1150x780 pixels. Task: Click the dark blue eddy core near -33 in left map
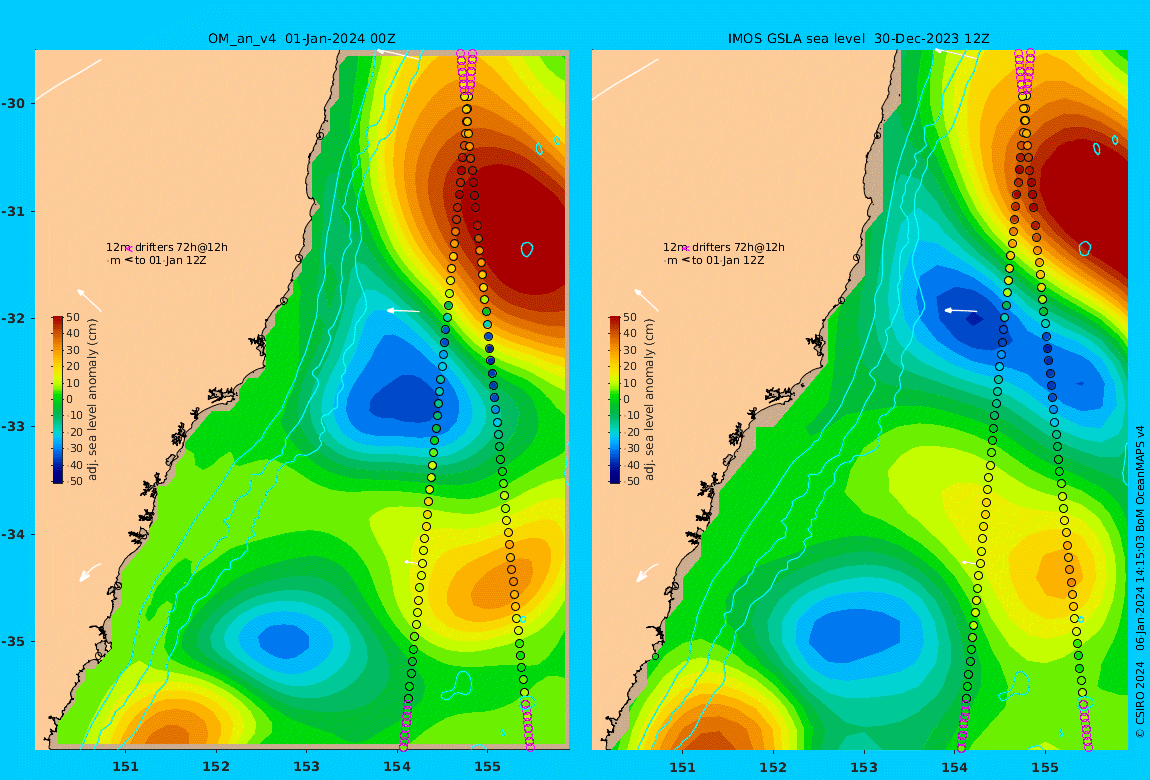[x=405, y=400]
